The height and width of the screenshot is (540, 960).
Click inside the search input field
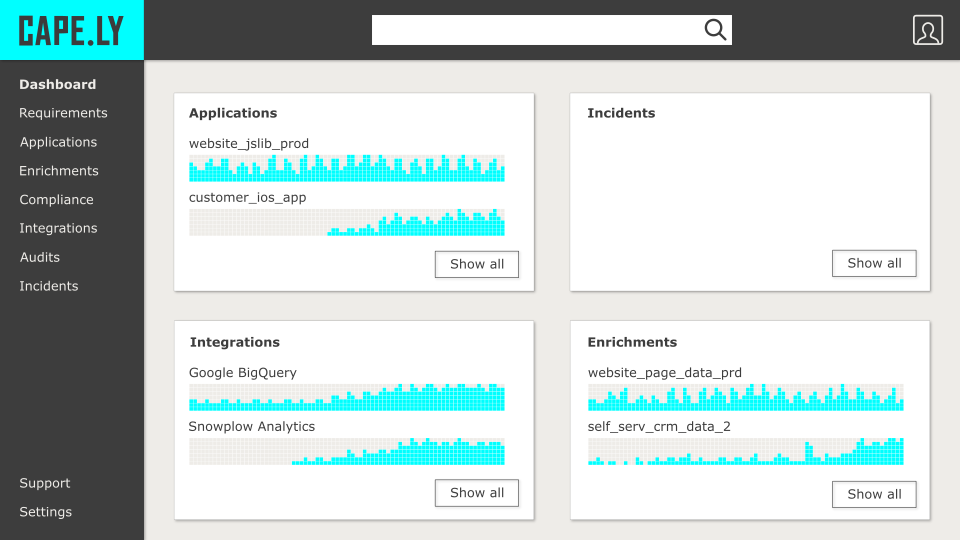535,30
